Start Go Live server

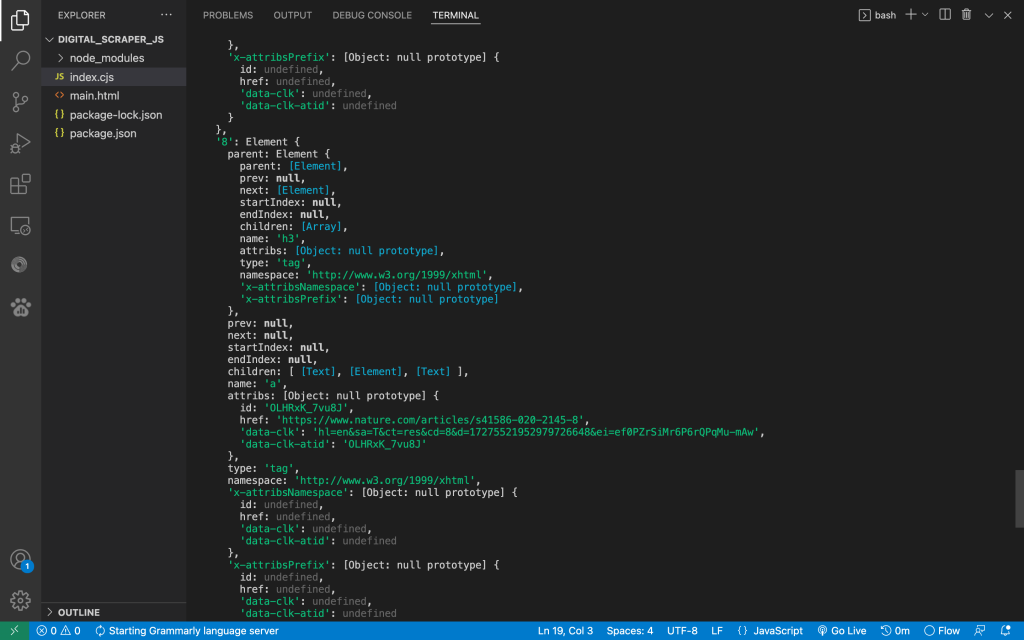click(842, 631)
